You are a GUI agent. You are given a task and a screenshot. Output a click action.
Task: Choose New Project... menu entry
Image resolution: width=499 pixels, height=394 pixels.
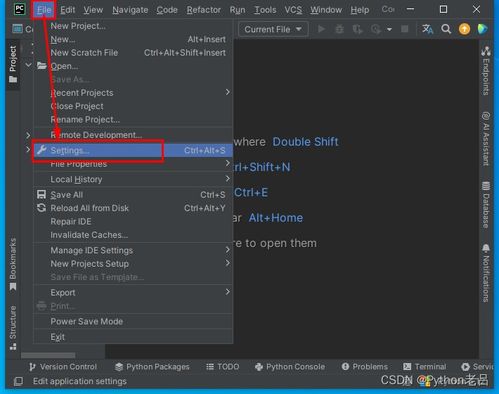pos(133,26)
